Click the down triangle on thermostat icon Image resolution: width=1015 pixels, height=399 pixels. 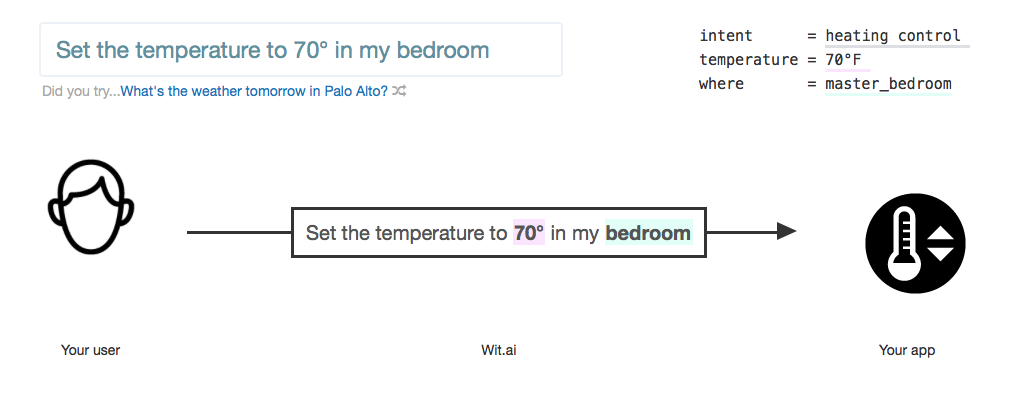(x=941, y=253)
